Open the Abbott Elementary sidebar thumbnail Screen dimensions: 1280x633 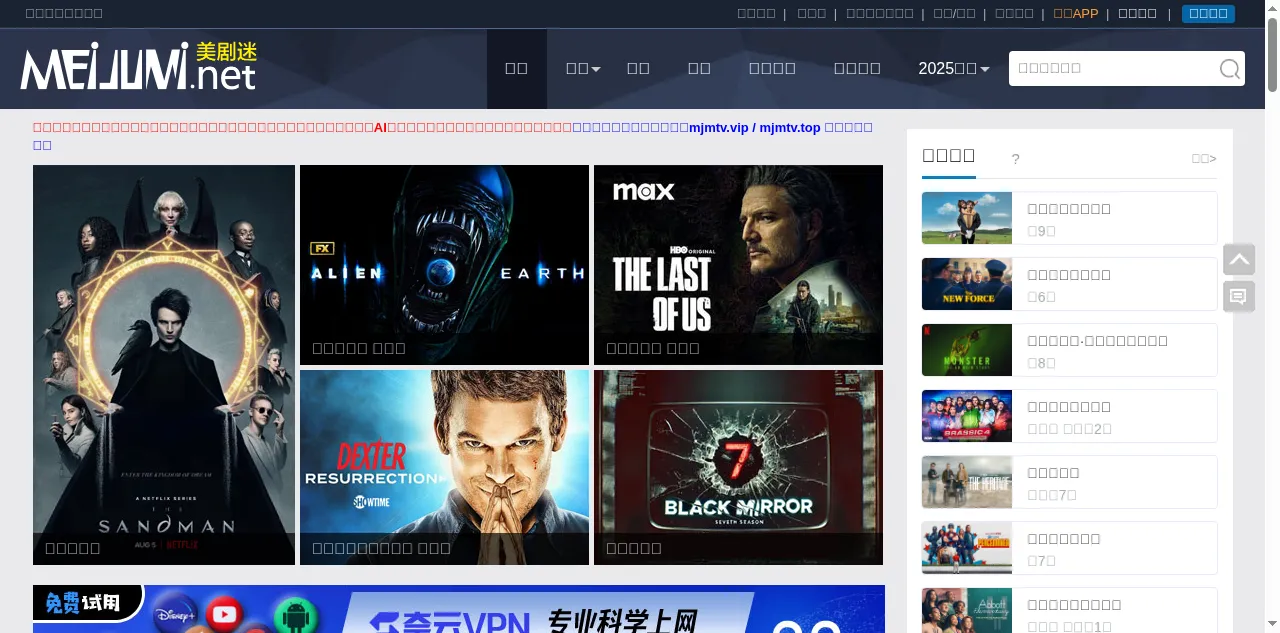(967, 610)
